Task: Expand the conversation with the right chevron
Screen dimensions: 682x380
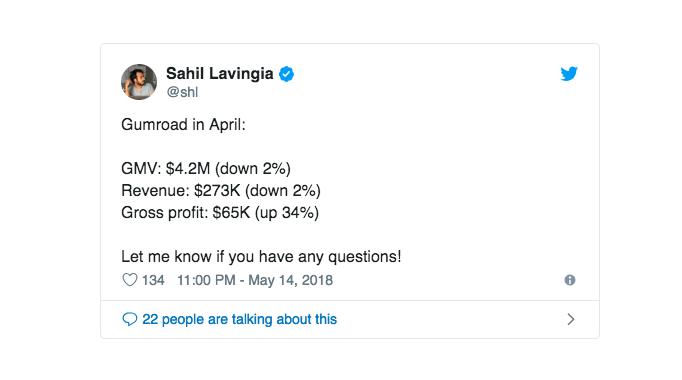Action: pos(571,320)
